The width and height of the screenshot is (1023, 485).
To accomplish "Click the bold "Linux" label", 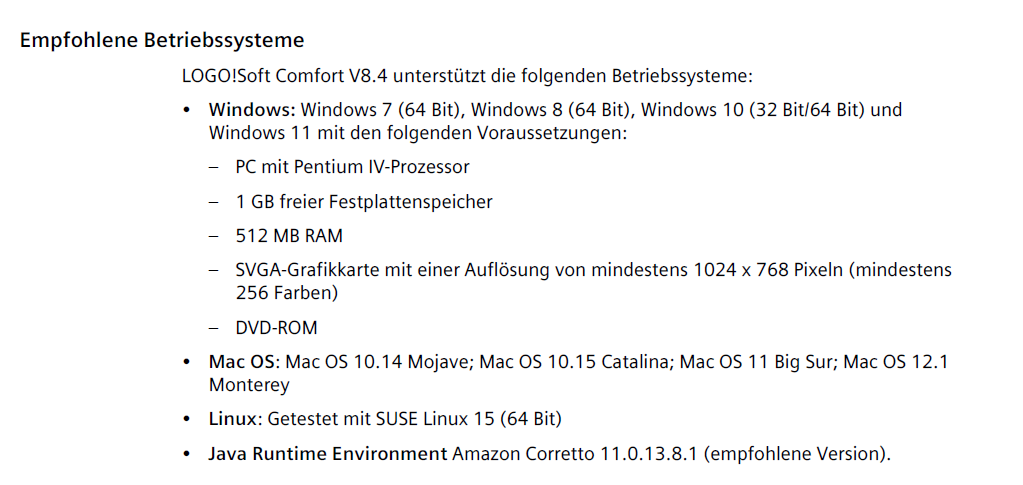I will click(x=232, y=419).
